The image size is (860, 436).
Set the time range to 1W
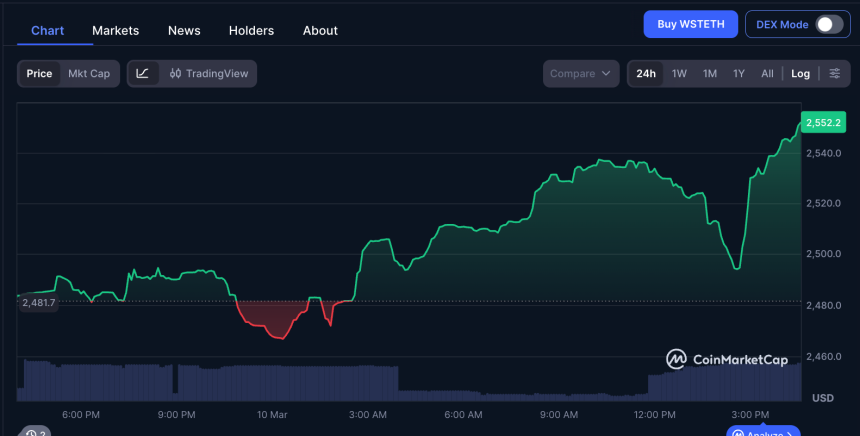coord(679,73)
